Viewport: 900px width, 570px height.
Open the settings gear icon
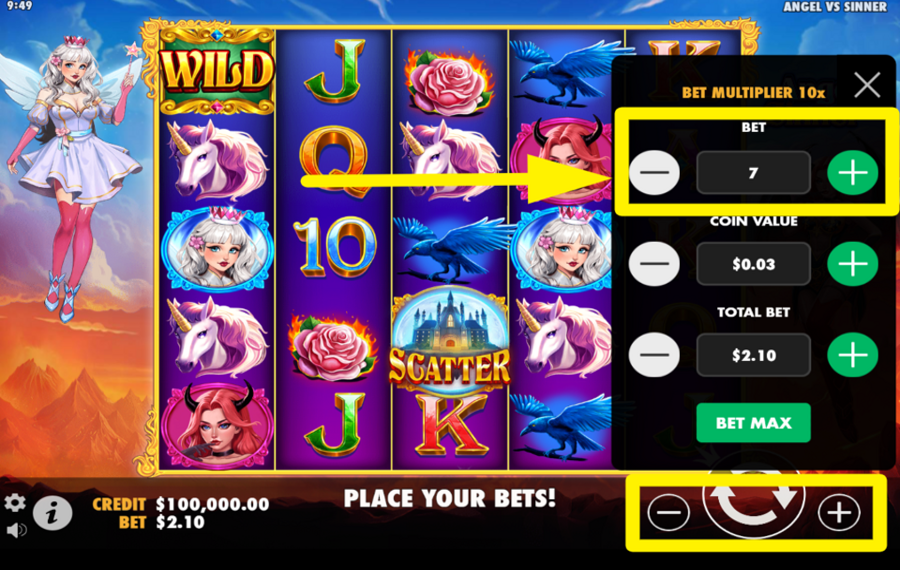[x=15, y=503]
